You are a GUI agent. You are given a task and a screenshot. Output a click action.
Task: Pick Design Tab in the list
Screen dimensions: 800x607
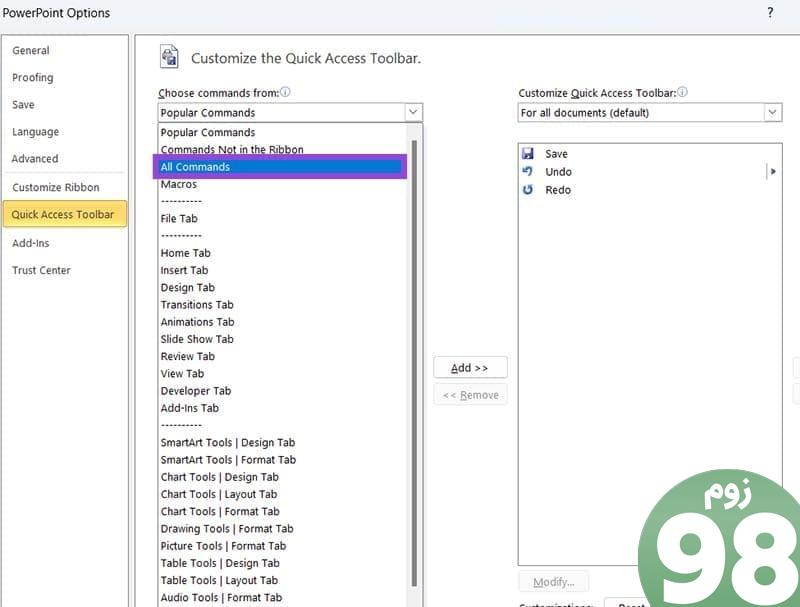pyautogui.click(x=283, y=288)
